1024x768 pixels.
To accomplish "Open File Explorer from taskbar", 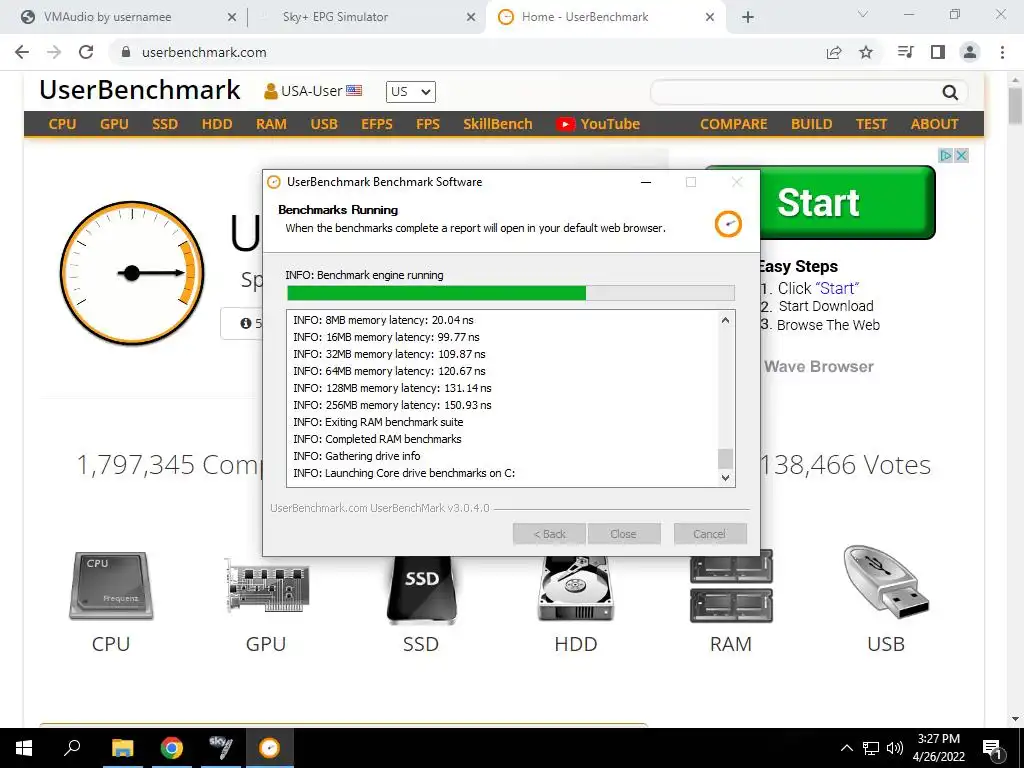I will 122,748.
